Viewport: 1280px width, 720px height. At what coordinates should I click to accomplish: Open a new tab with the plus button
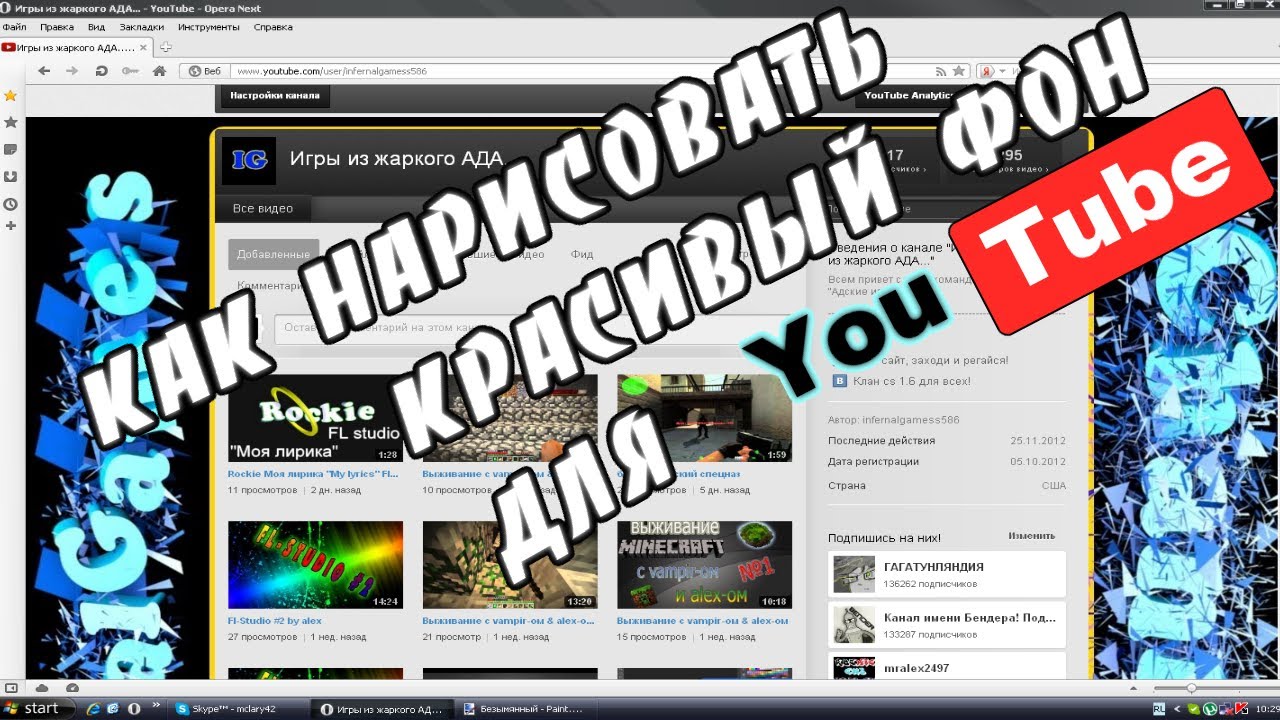tap(166, 47)
